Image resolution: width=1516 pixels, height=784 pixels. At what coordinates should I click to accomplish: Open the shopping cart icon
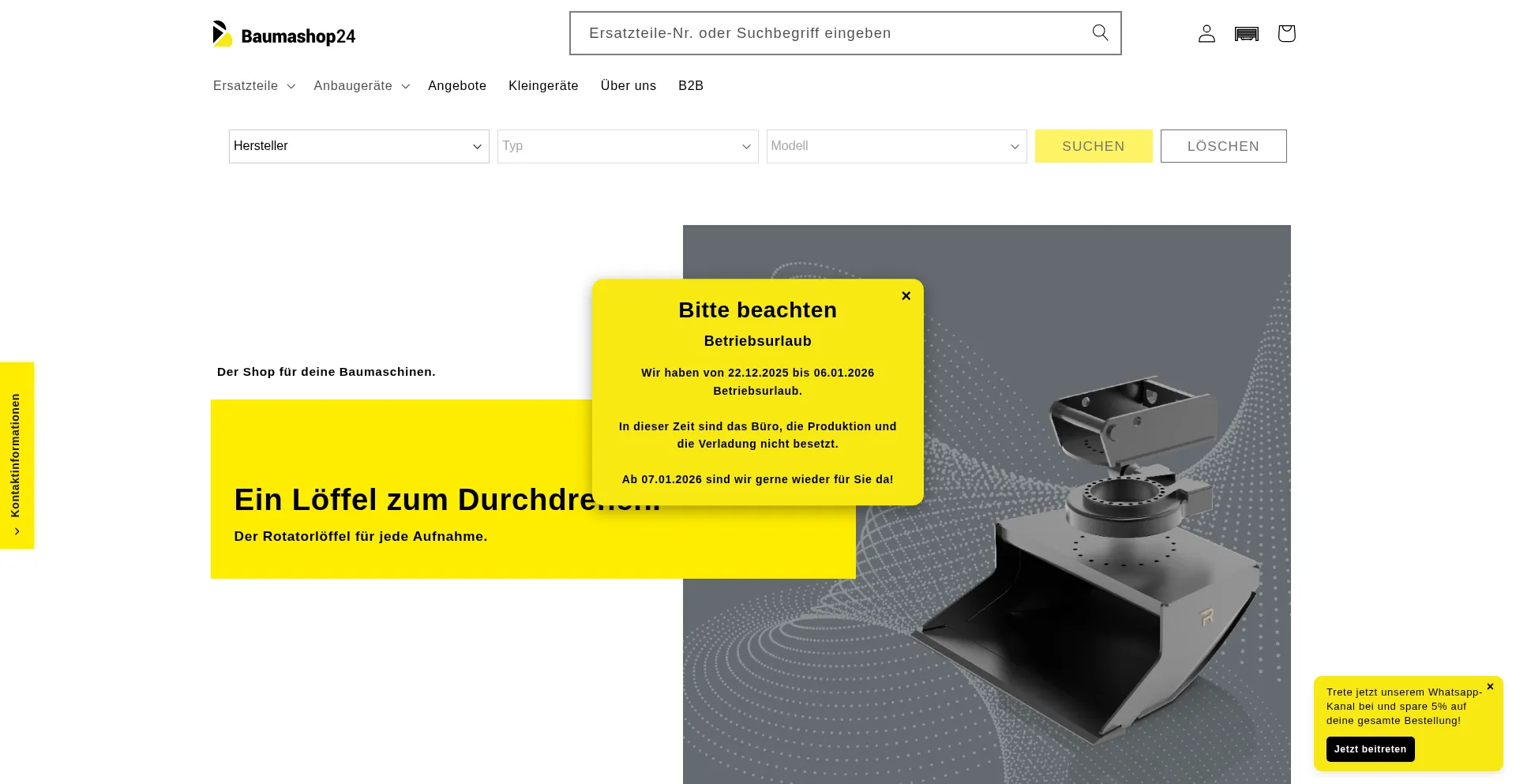coord(1285,33)
